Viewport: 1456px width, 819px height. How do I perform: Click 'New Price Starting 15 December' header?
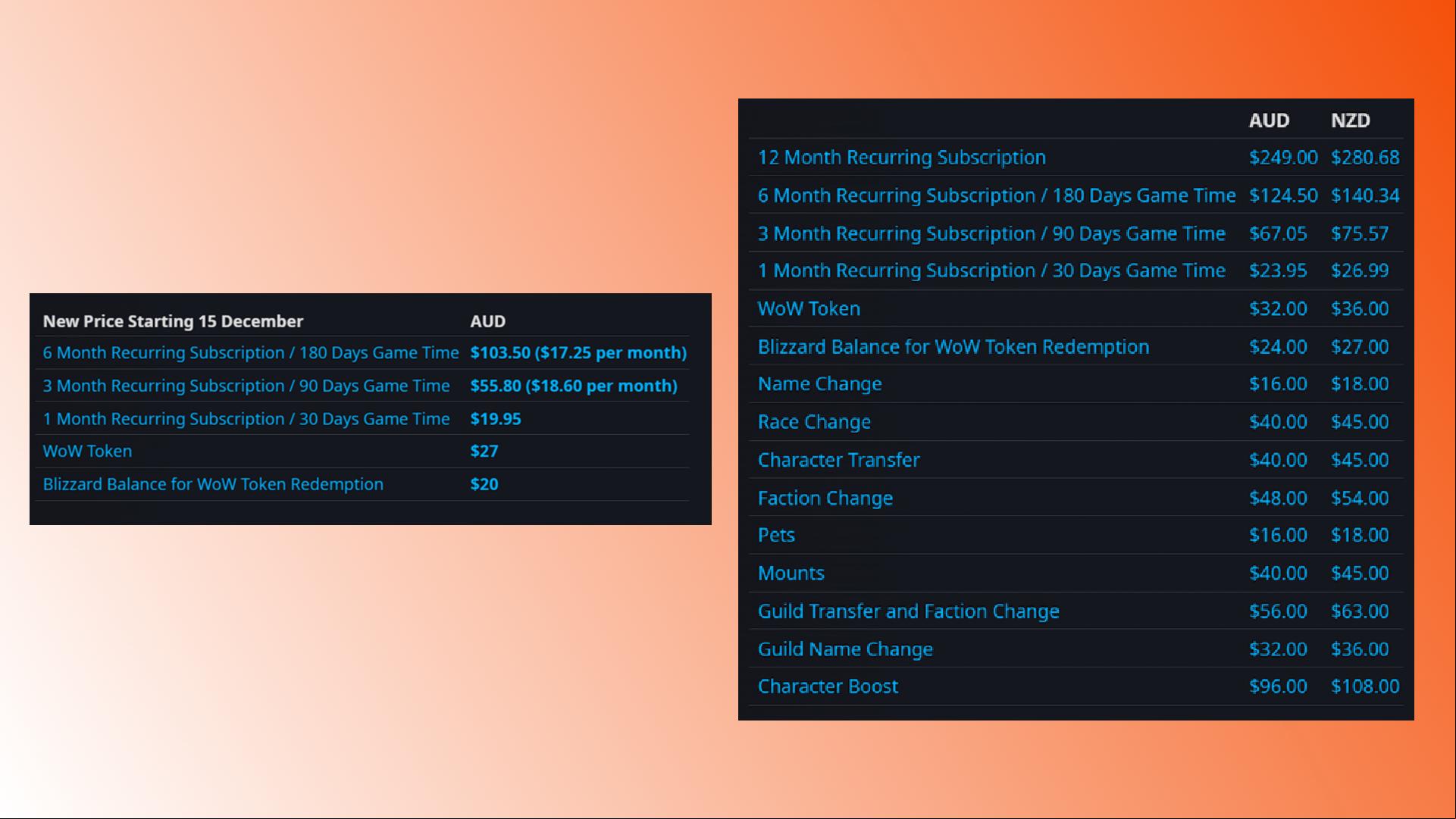tap(173, 321)
